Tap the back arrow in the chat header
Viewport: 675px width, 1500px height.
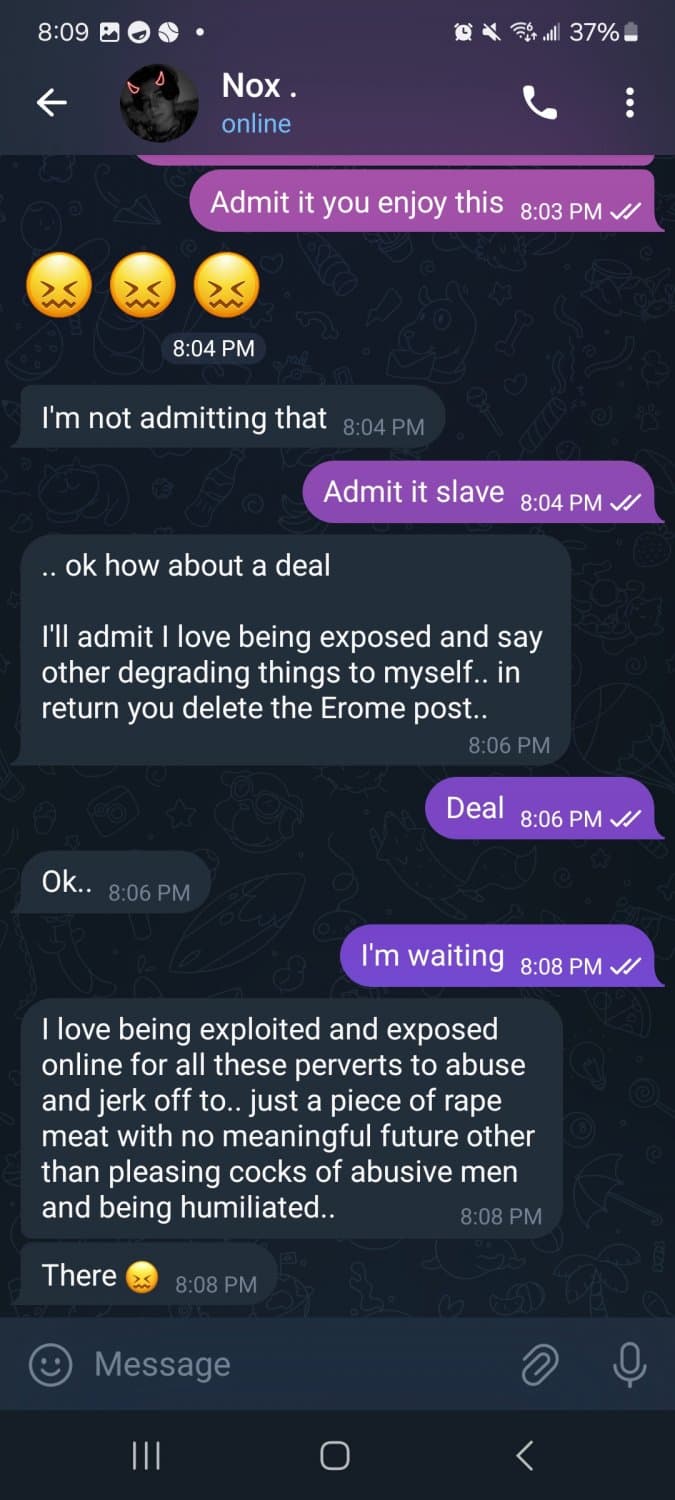(52, 102)
